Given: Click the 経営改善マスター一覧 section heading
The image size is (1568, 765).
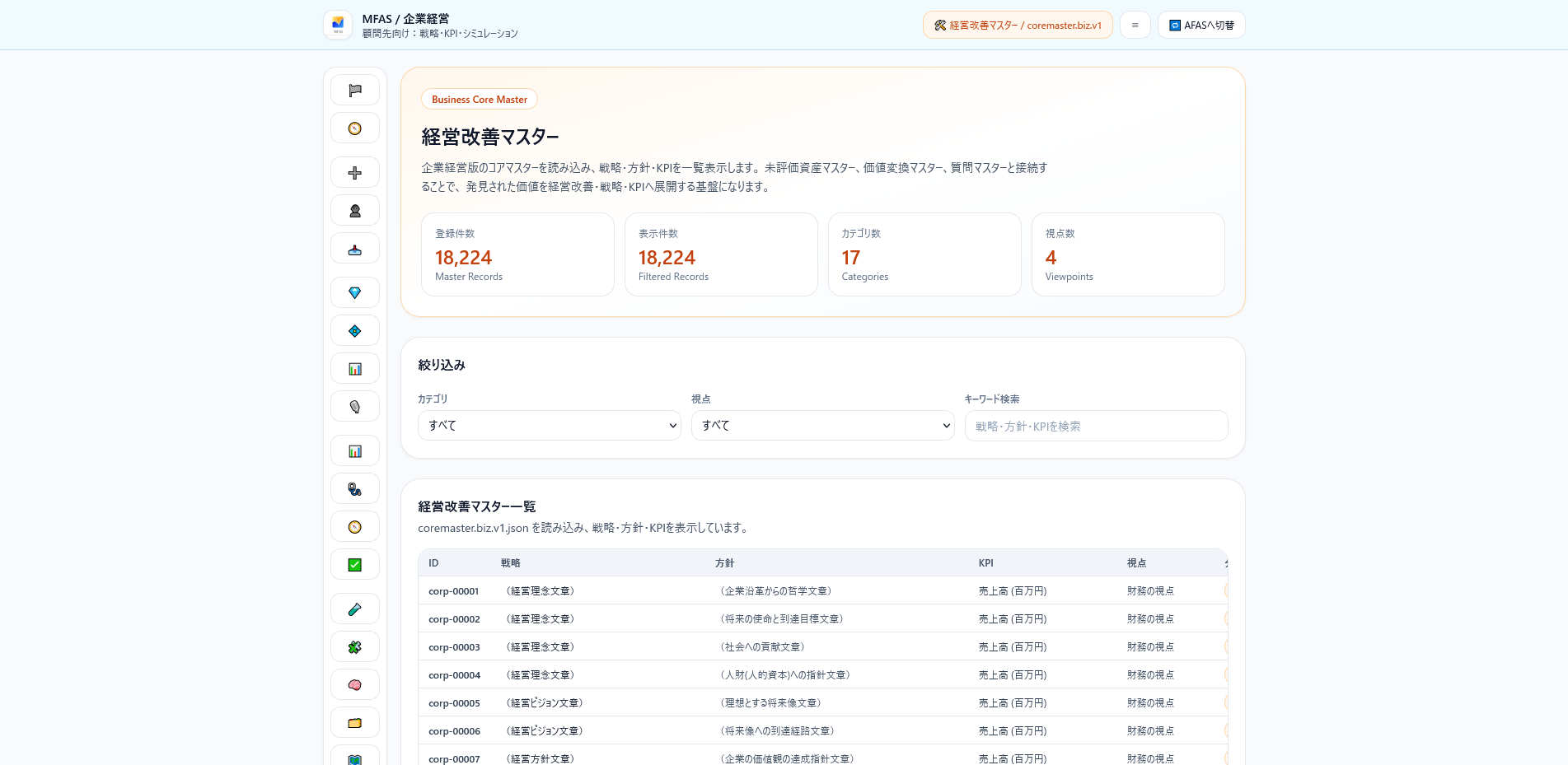Looking at the screenshot, I should 477,506.
